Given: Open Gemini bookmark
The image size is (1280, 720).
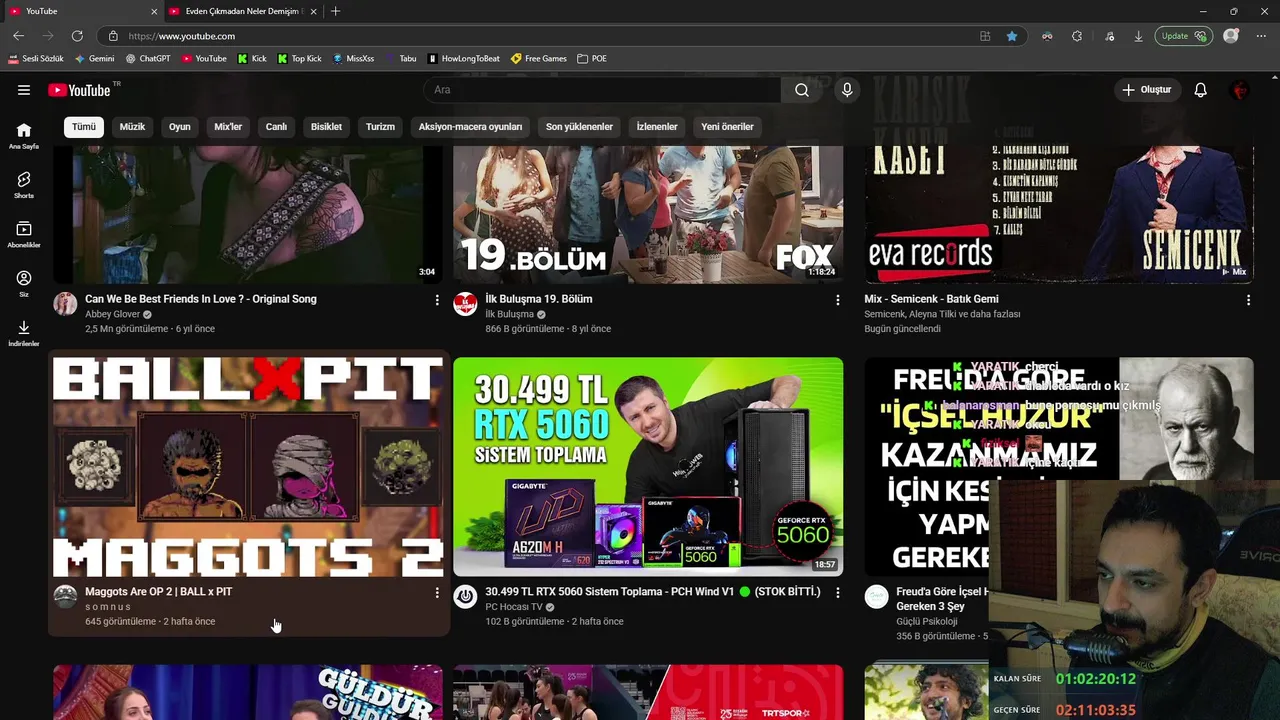Looking at the screenshot, I should (94, 58).
